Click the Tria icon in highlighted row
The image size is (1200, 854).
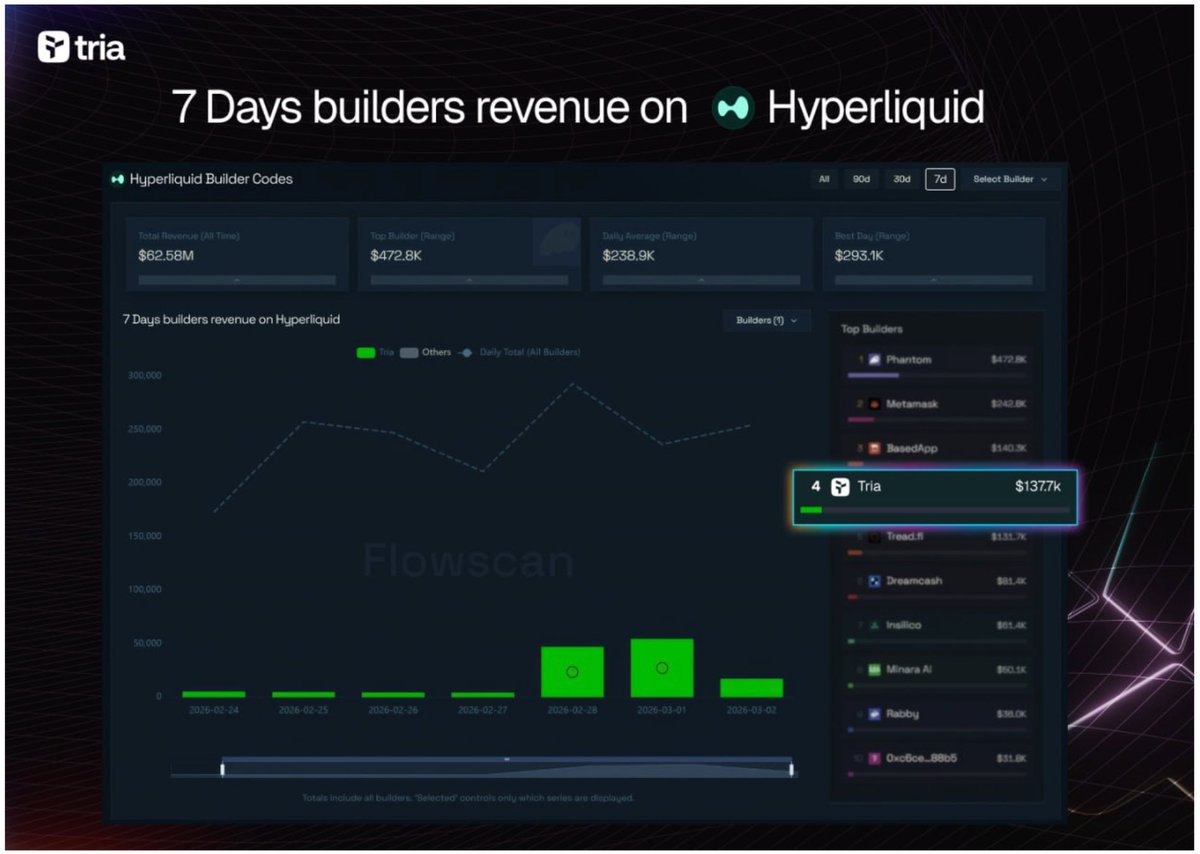point(841,487)
